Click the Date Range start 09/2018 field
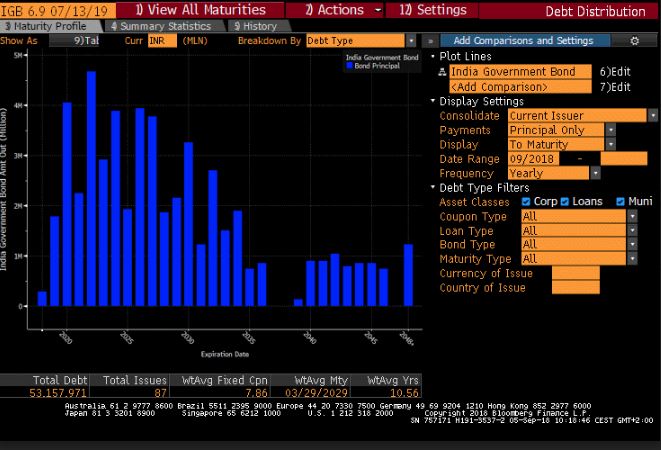 coord(533,159)
